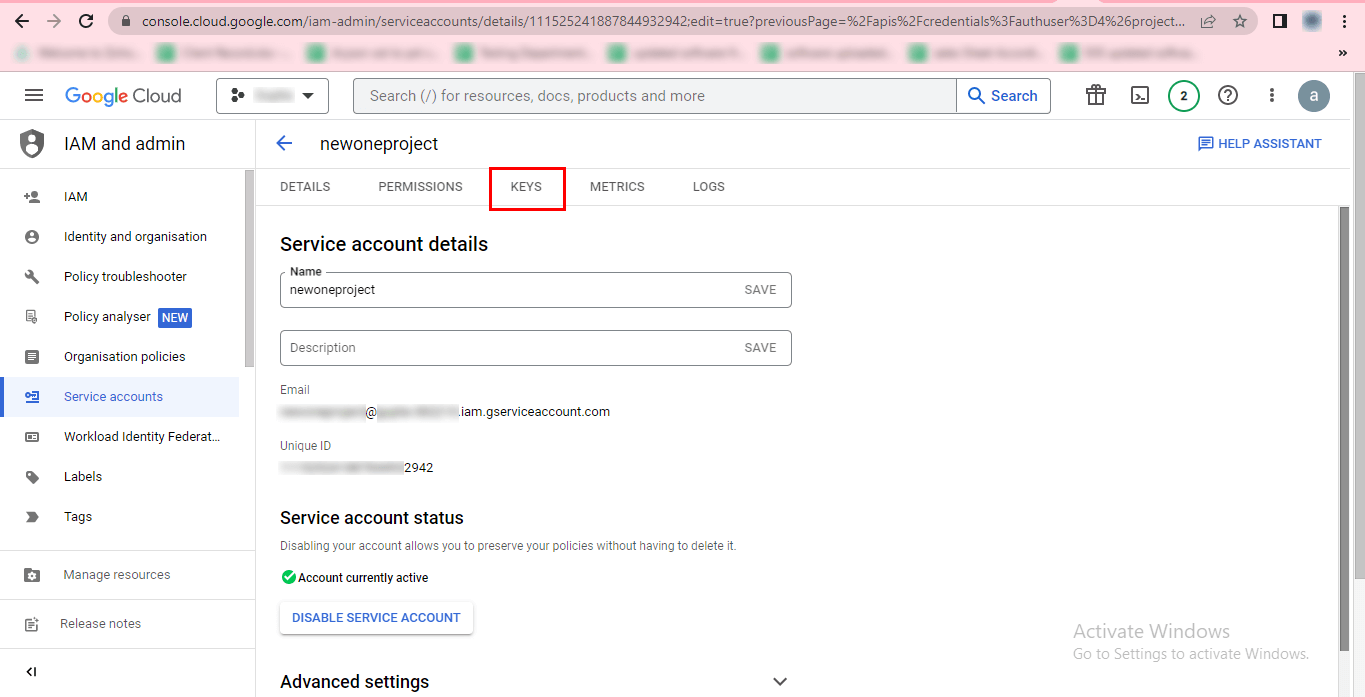Switch to the Details tab
Image resolution: width=1365 pixels, height=697 pixels.
(x=305, y=187)
